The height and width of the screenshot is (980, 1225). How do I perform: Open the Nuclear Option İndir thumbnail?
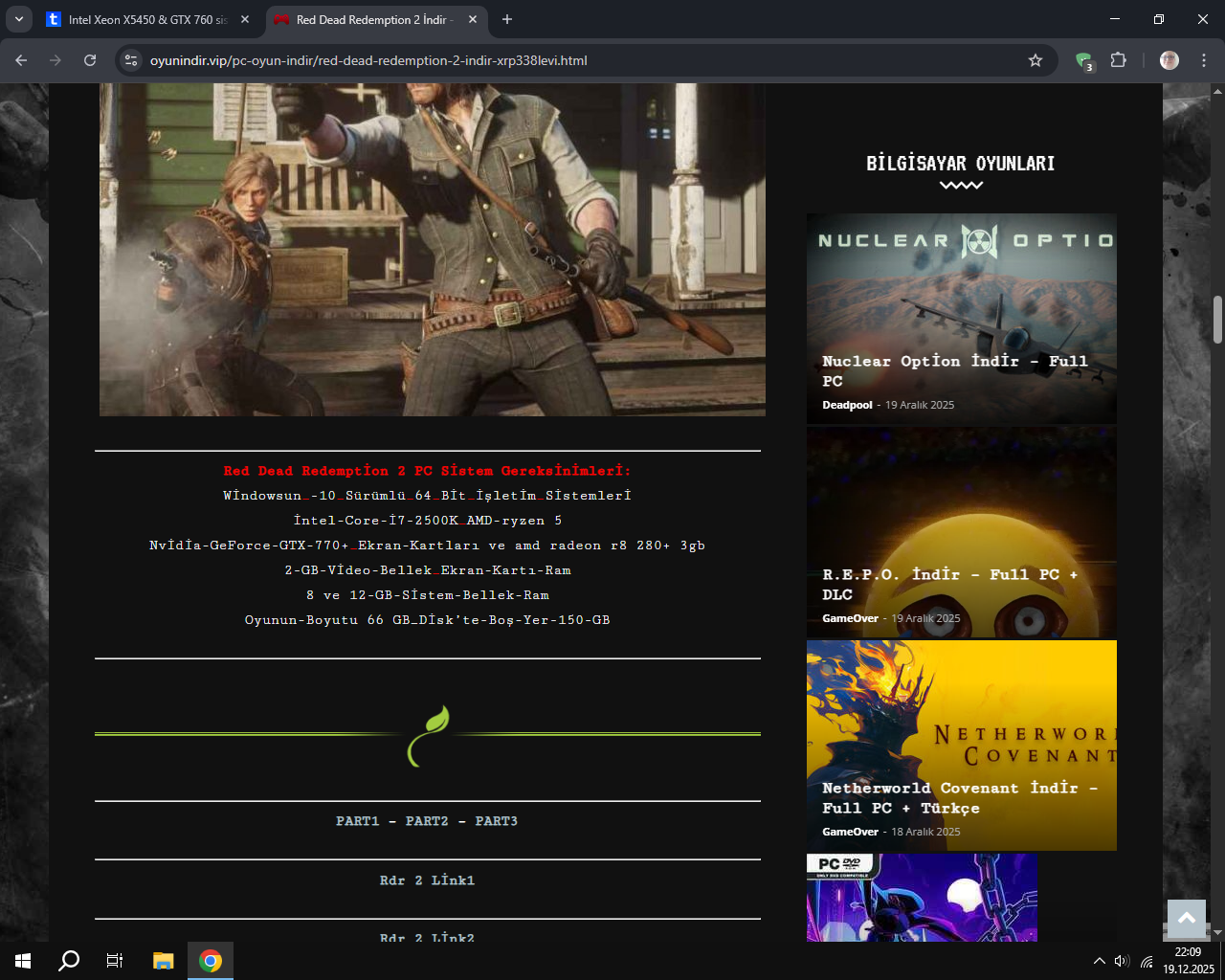coord(962,319)
